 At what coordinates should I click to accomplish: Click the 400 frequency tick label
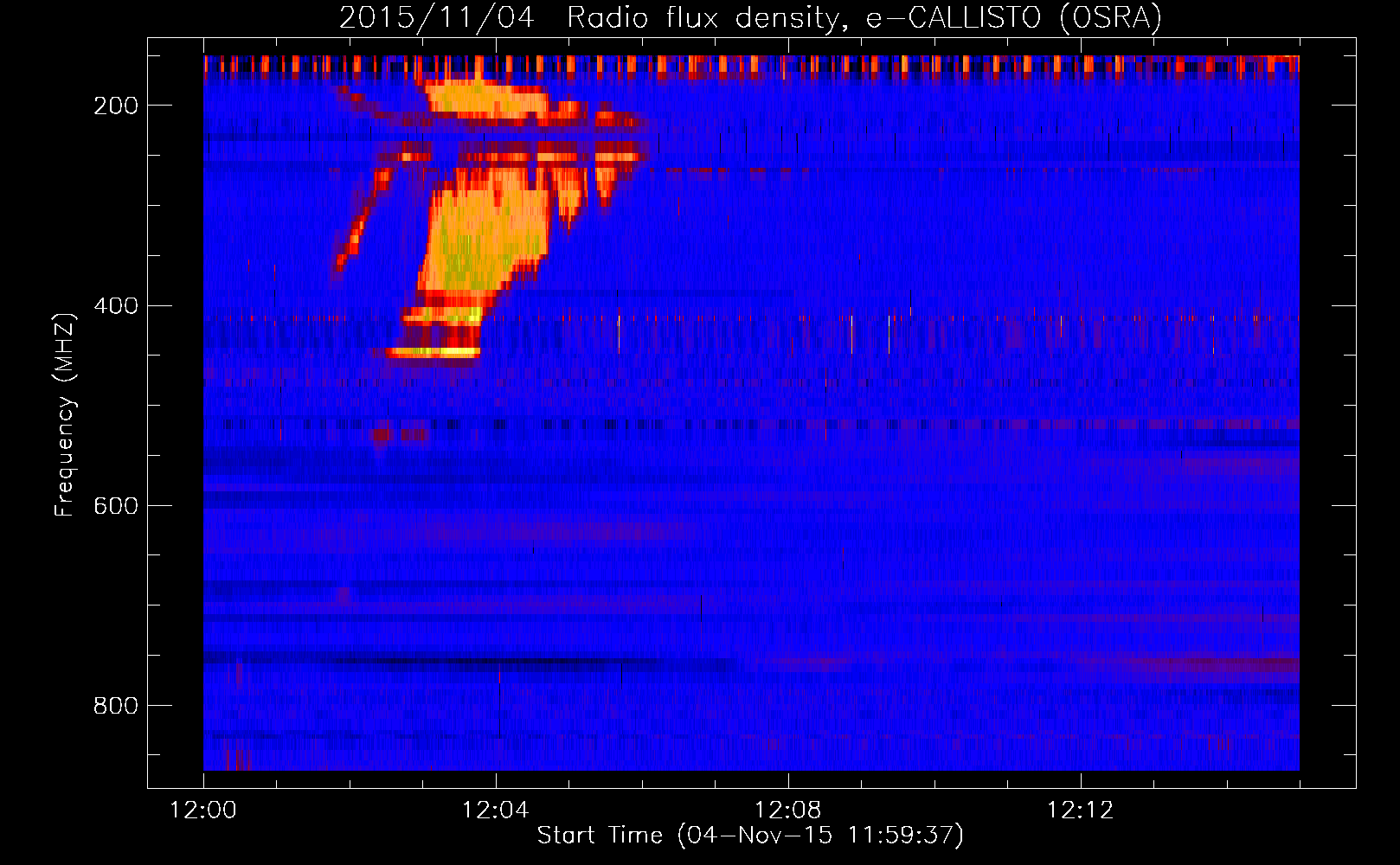[116, 306]
